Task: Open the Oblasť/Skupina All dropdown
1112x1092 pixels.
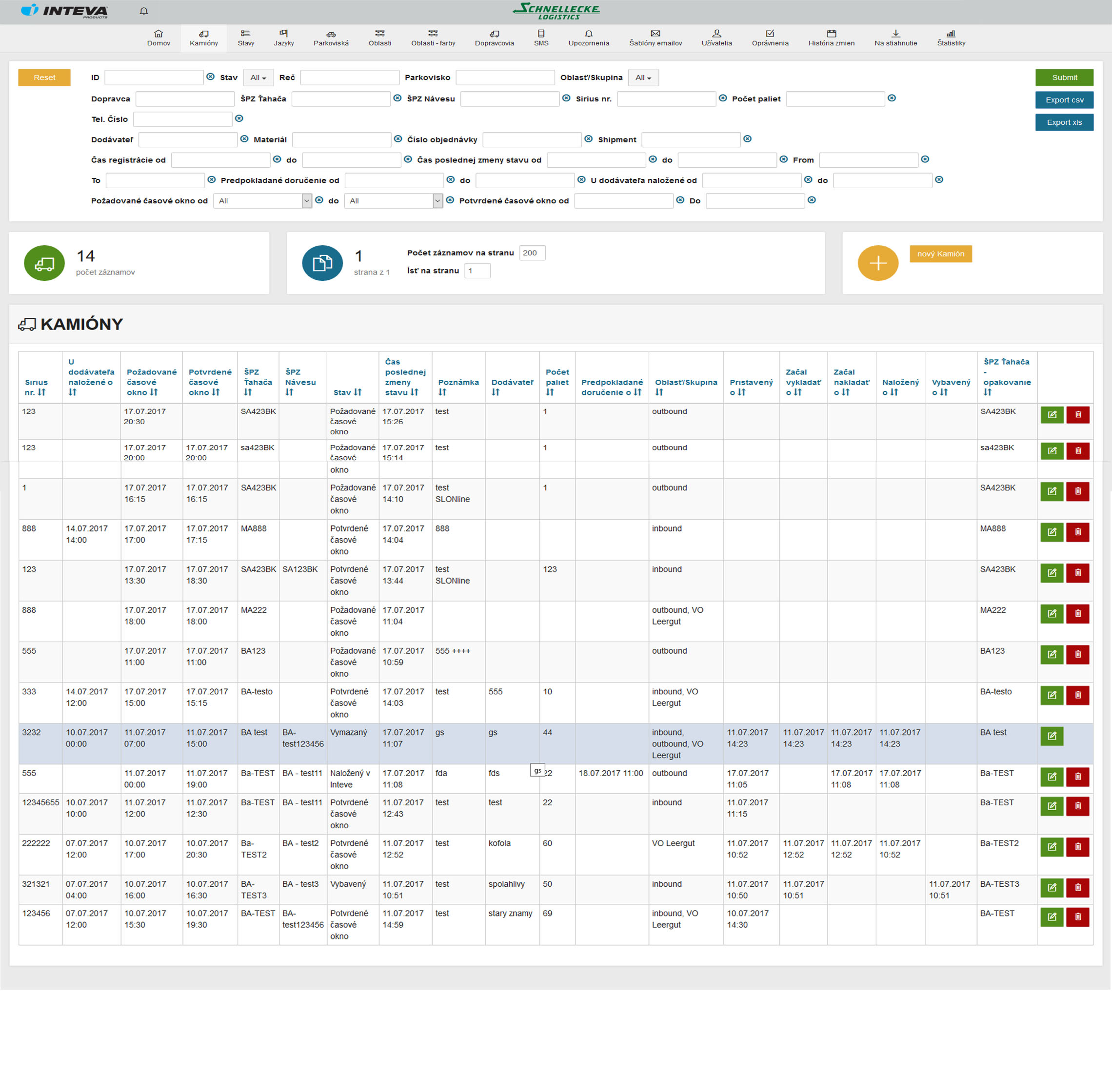Action: [x=643, y=78]
